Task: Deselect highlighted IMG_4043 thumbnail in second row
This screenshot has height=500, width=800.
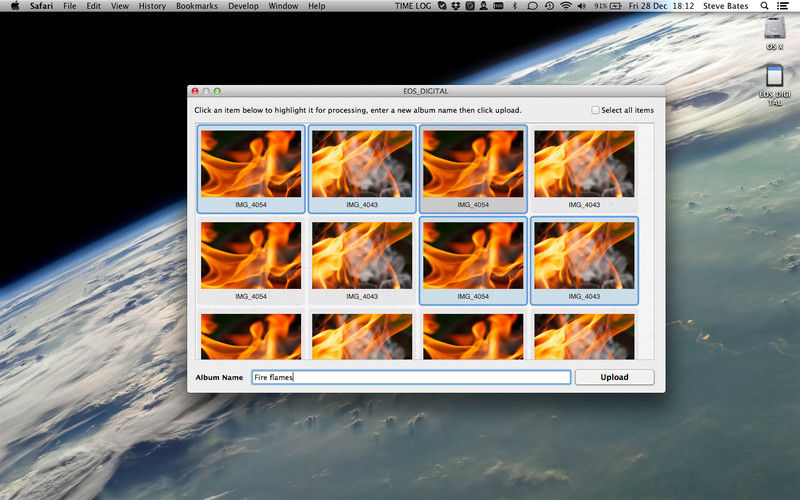Action: [x=584, y=261]
